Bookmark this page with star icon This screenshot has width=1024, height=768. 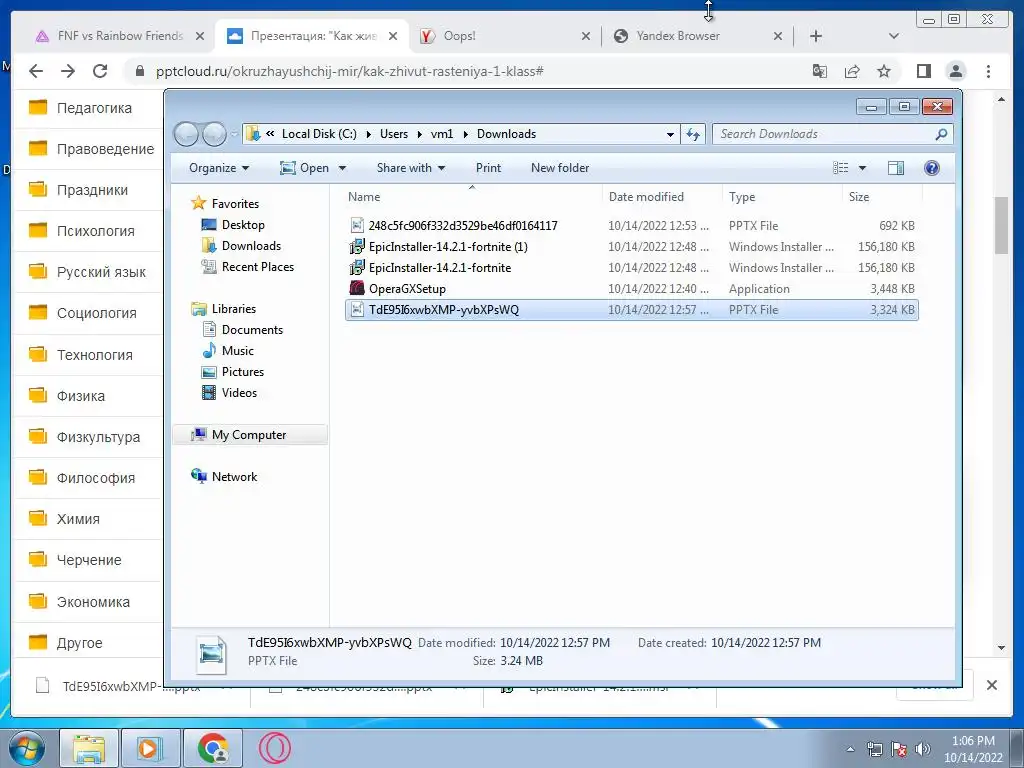884,71
